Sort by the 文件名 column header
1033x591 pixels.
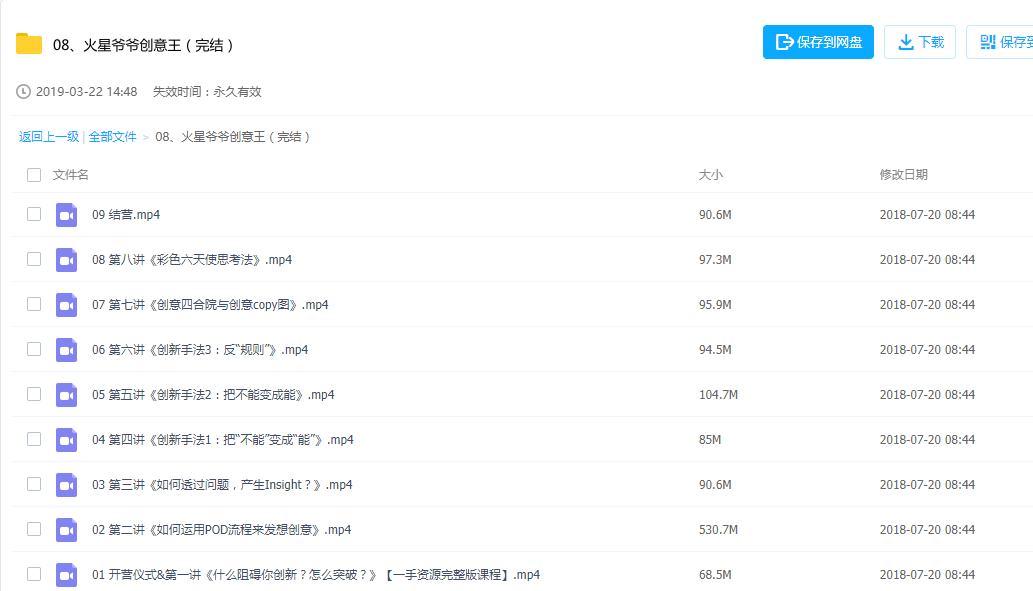(x=70, y=175)
